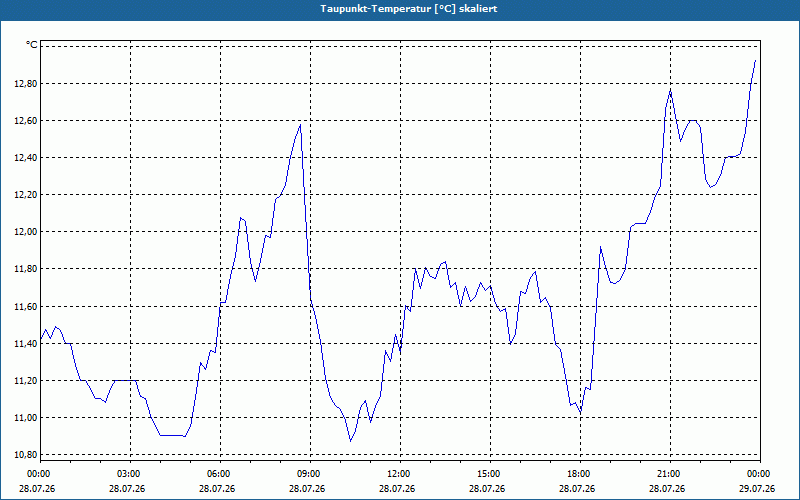The width and height of the screenshot is (800, 500).
Task: Select the '18:00' time label on the x-axis
Action: 580,474
